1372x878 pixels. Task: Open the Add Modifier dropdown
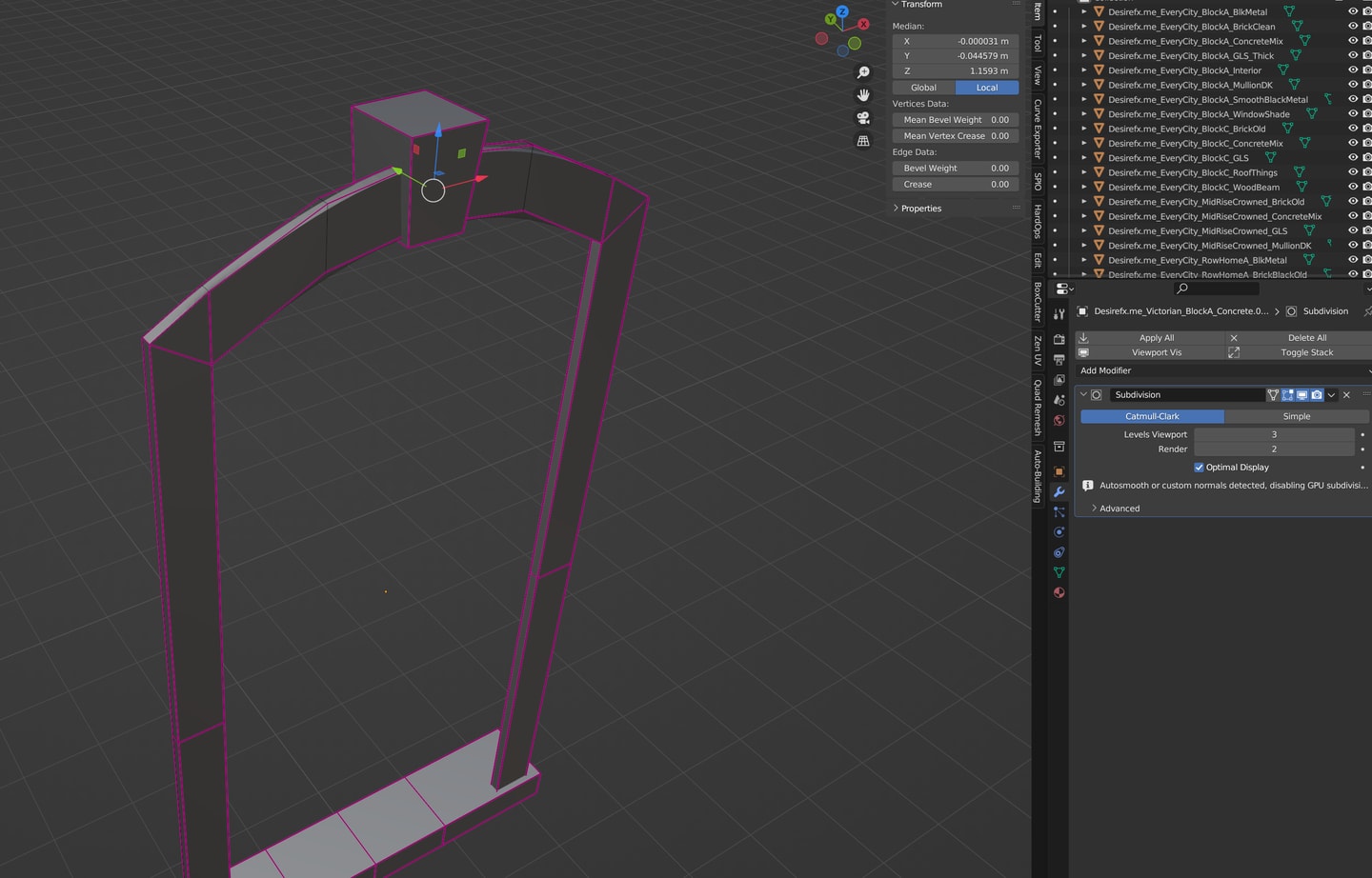coord(1224,370)
